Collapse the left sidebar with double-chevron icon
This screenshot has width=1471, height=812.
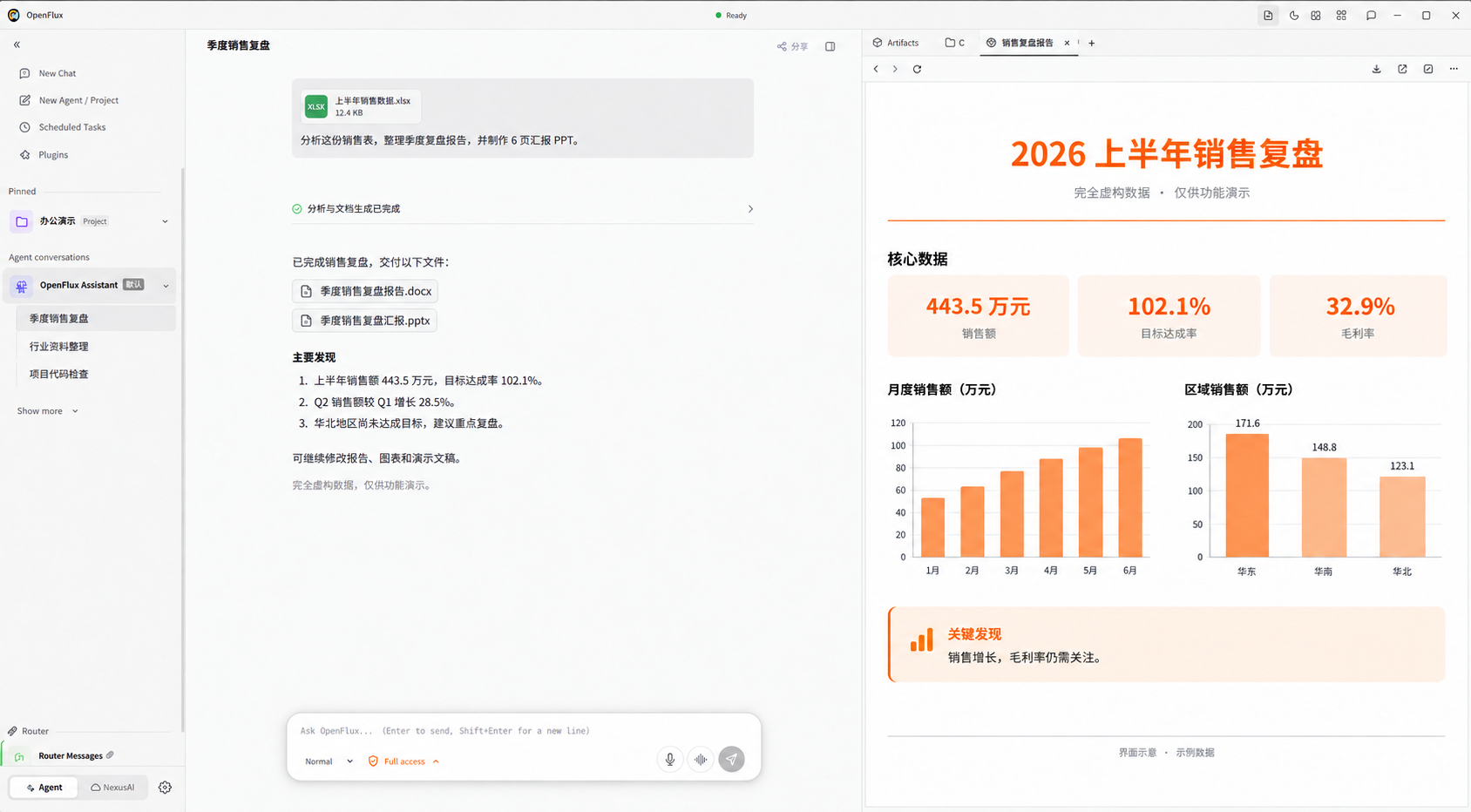[x=17, y=44]
